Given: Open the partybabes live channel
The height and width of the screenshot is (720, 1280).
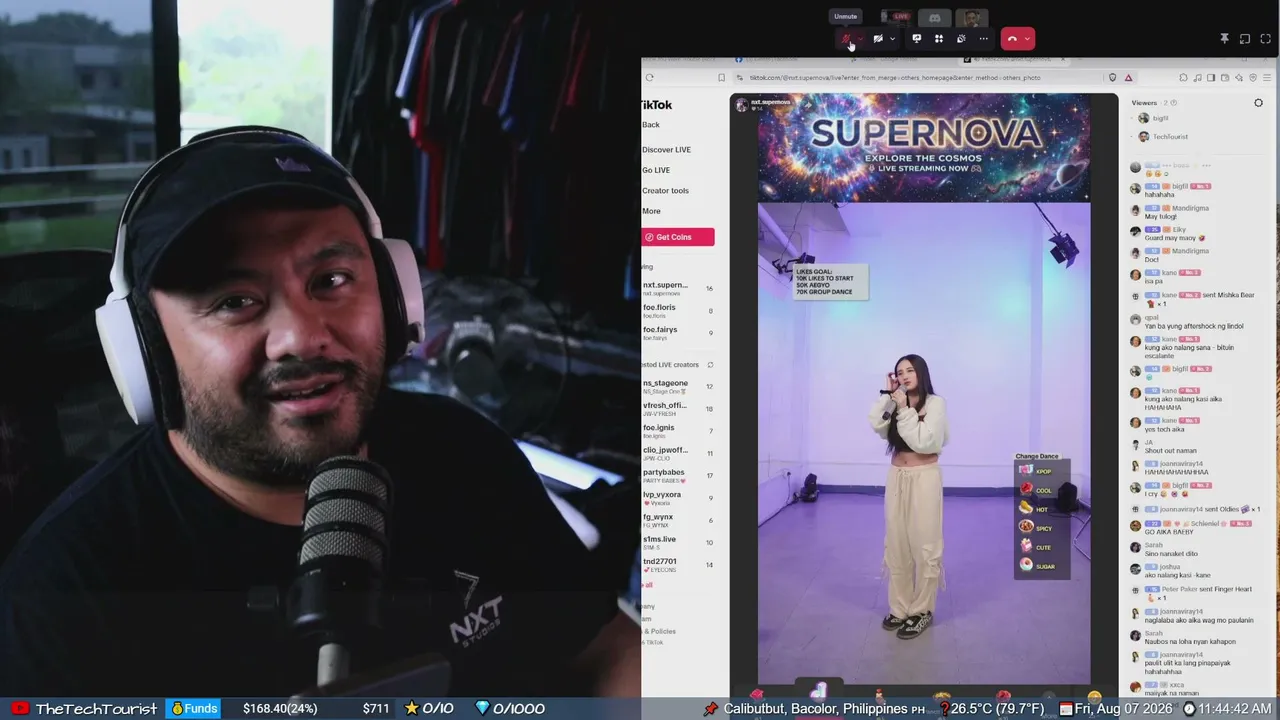Looking at the screenshot, I should 677,475.
